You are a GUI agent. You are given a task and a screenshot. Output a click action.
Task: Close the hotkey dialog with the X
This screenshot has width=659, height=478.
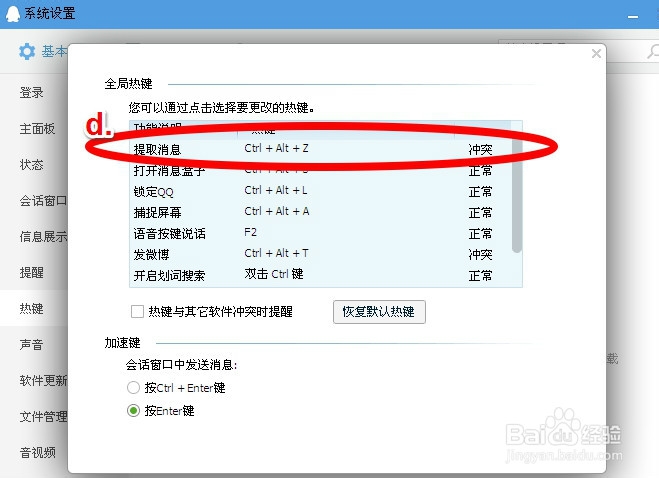tap(596, 53)
